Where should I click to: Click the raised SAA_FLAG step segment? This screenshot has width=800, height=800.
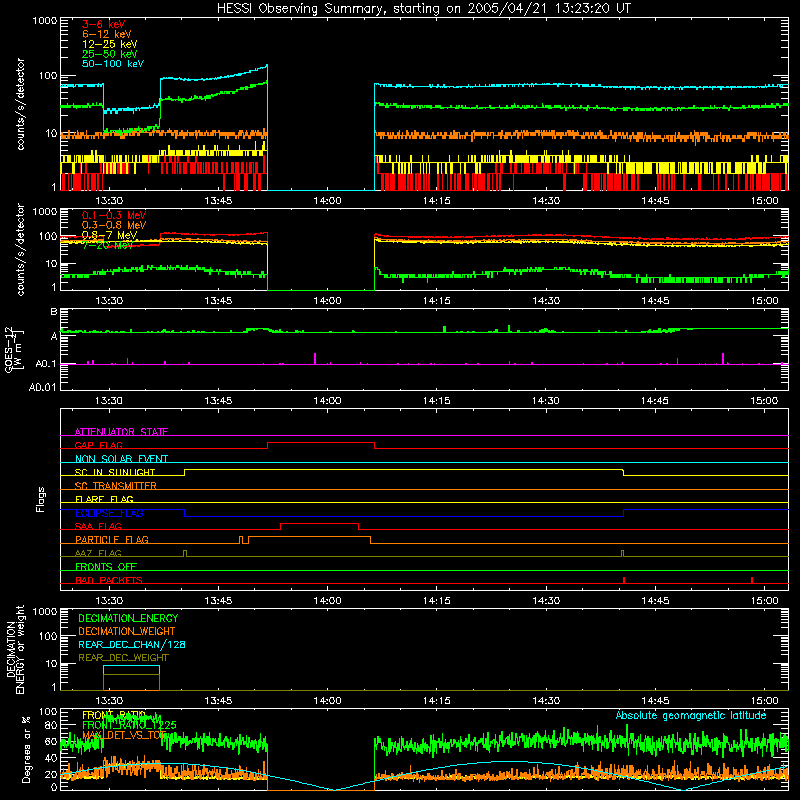click(319, 523)
